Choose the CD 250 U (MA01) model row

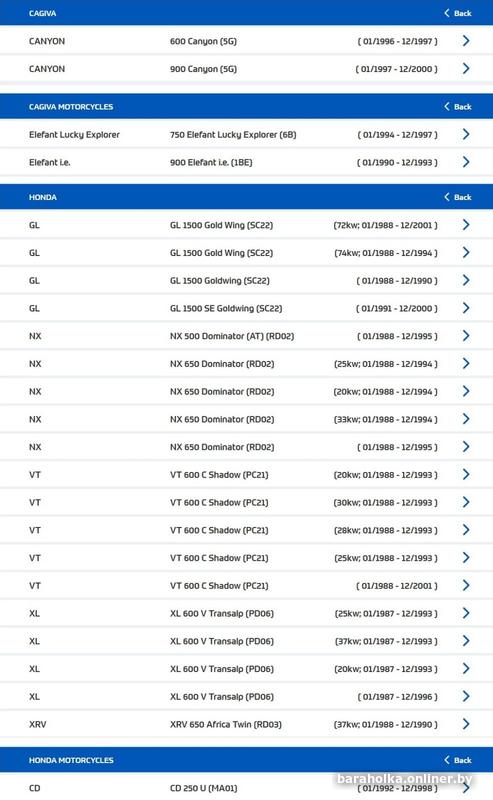click(246, 788)
